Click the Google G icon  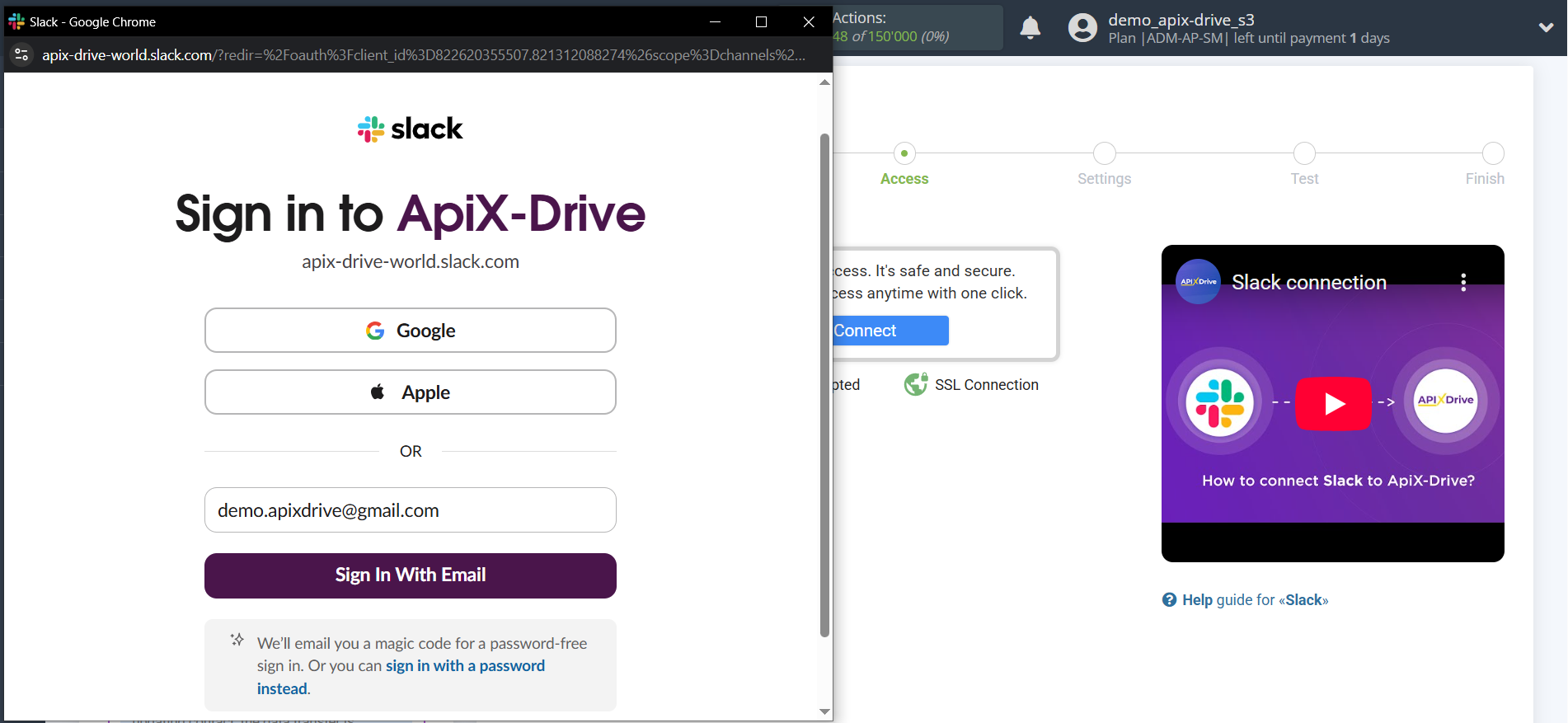coord(375,331)
